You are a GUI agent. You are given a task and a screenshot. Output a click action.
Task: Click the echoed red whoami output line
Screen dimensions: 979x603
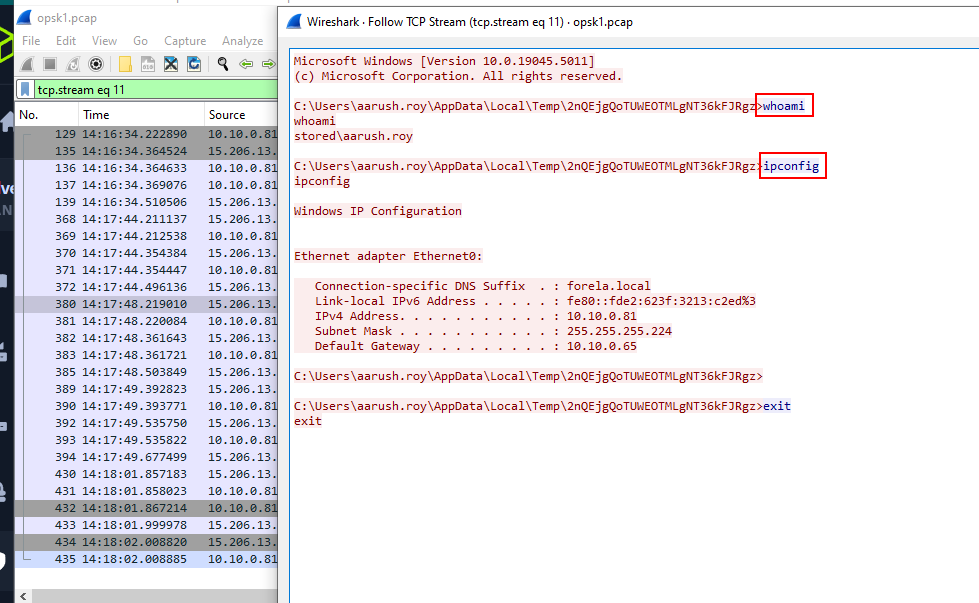click(315, 120)
